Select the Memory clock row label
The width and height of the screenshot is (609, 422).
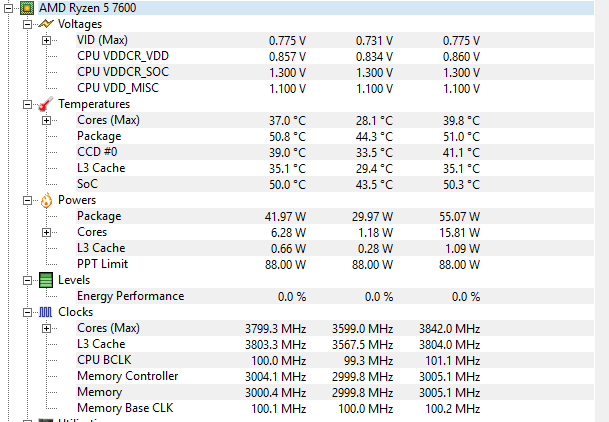click(x=99, y=392)
